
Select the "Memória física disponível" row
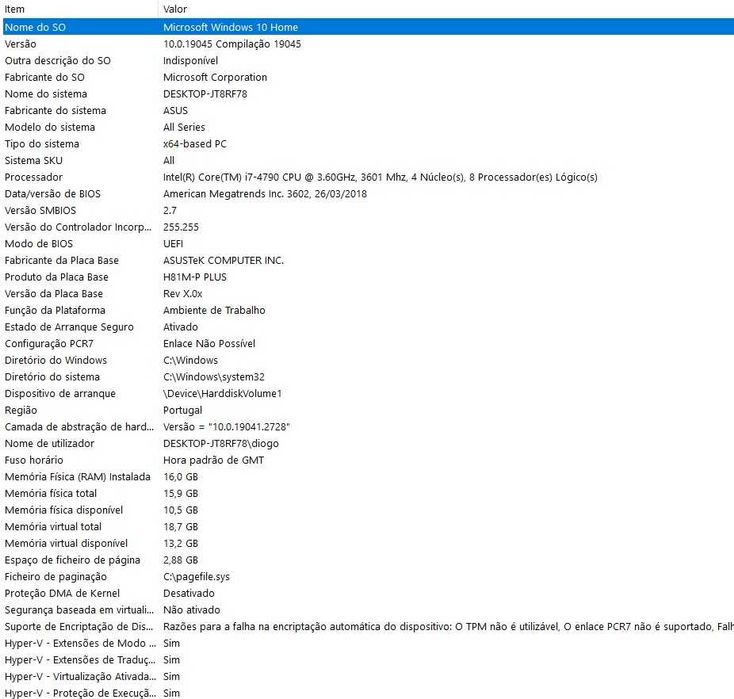[x=368, y=510]
